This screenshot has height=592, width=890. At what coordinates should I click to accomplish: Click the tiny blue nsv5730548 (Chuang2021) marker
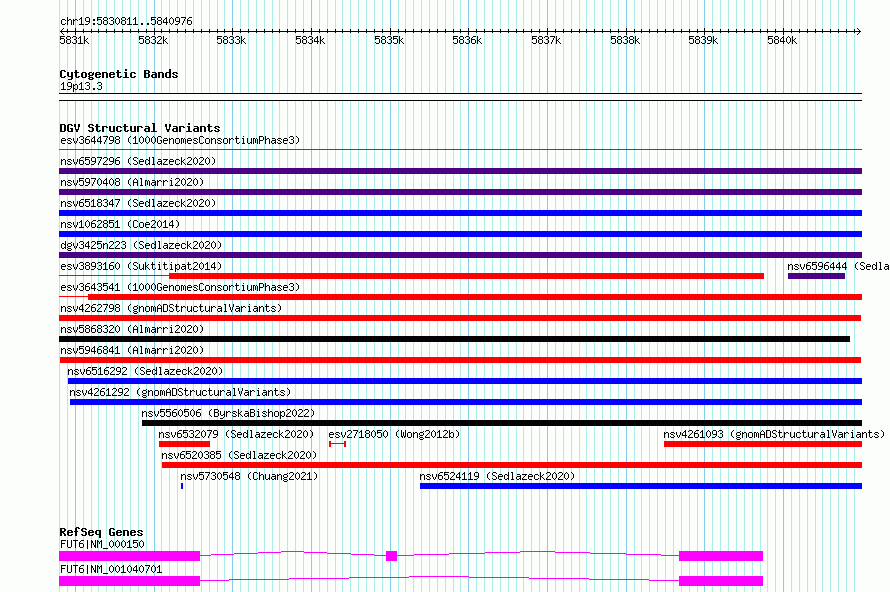click(182, 486)
